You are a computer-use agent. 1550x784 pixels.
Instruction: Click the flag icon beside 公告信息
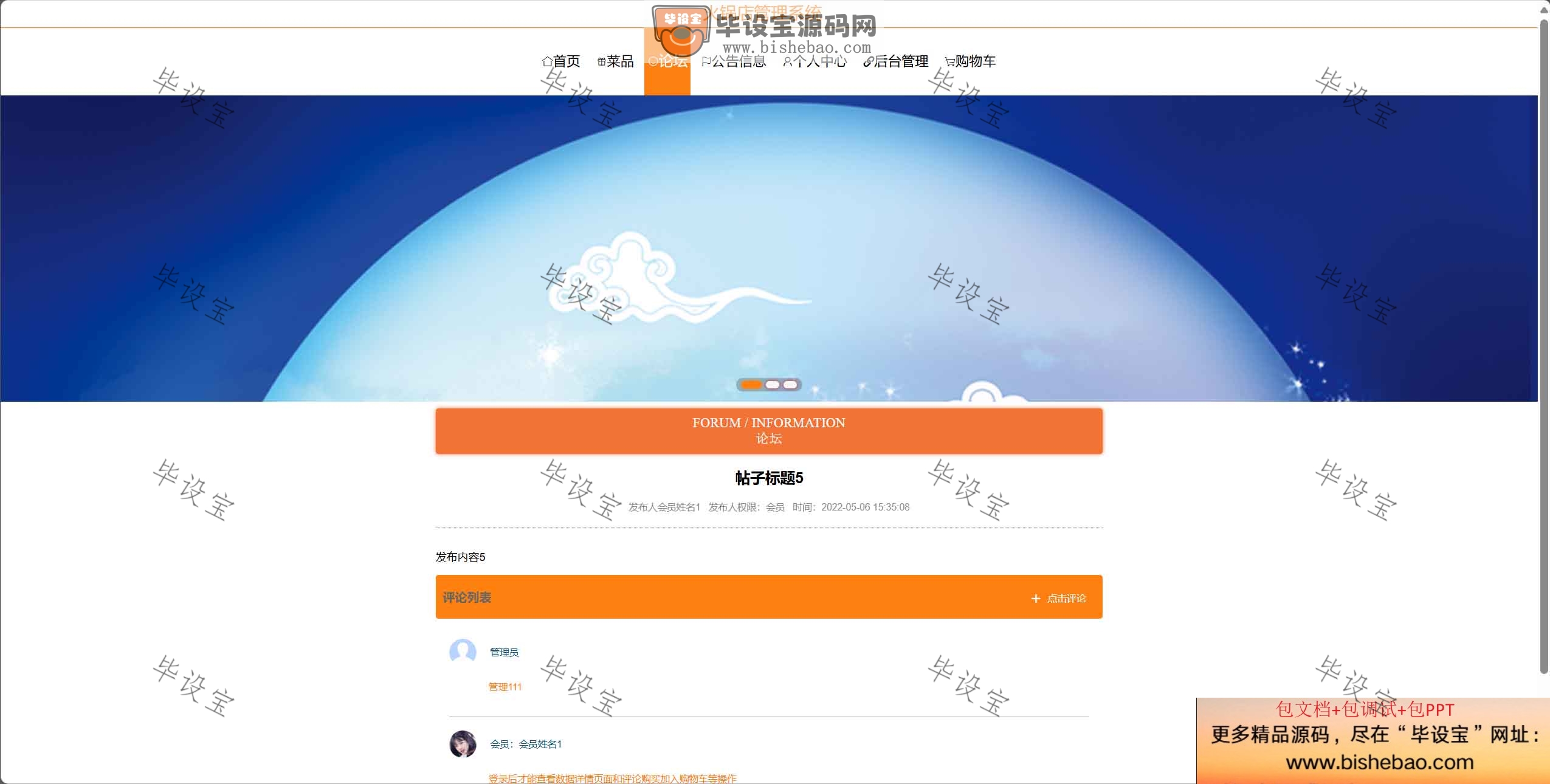[706, 61]
